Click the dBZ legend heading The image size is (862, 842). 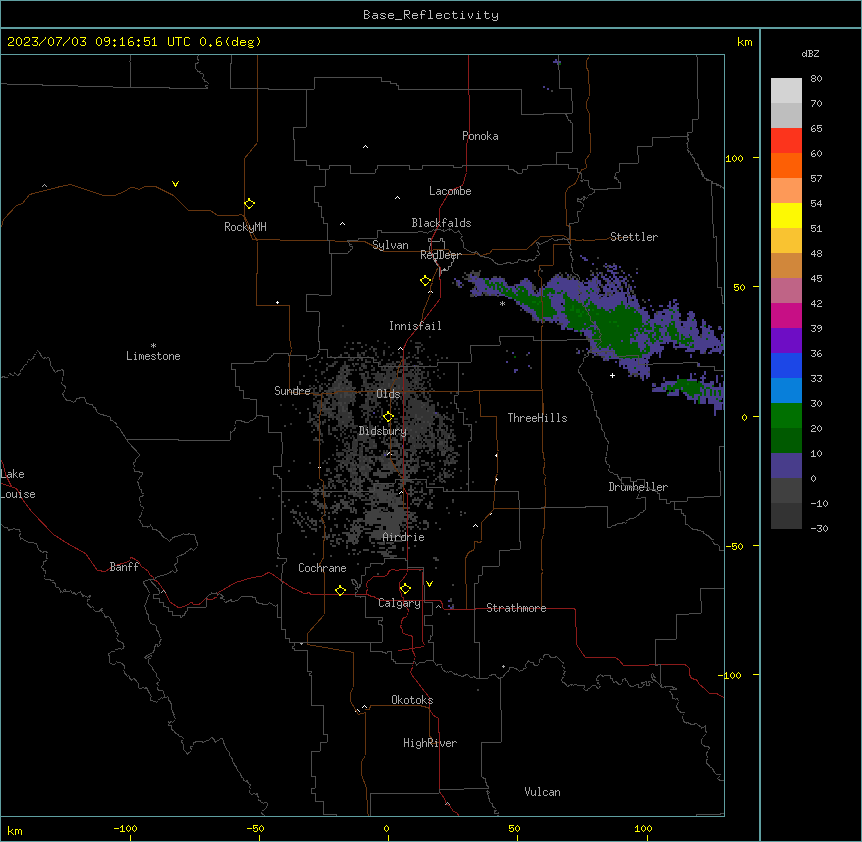pyautogui.click(x=810, y=53)
